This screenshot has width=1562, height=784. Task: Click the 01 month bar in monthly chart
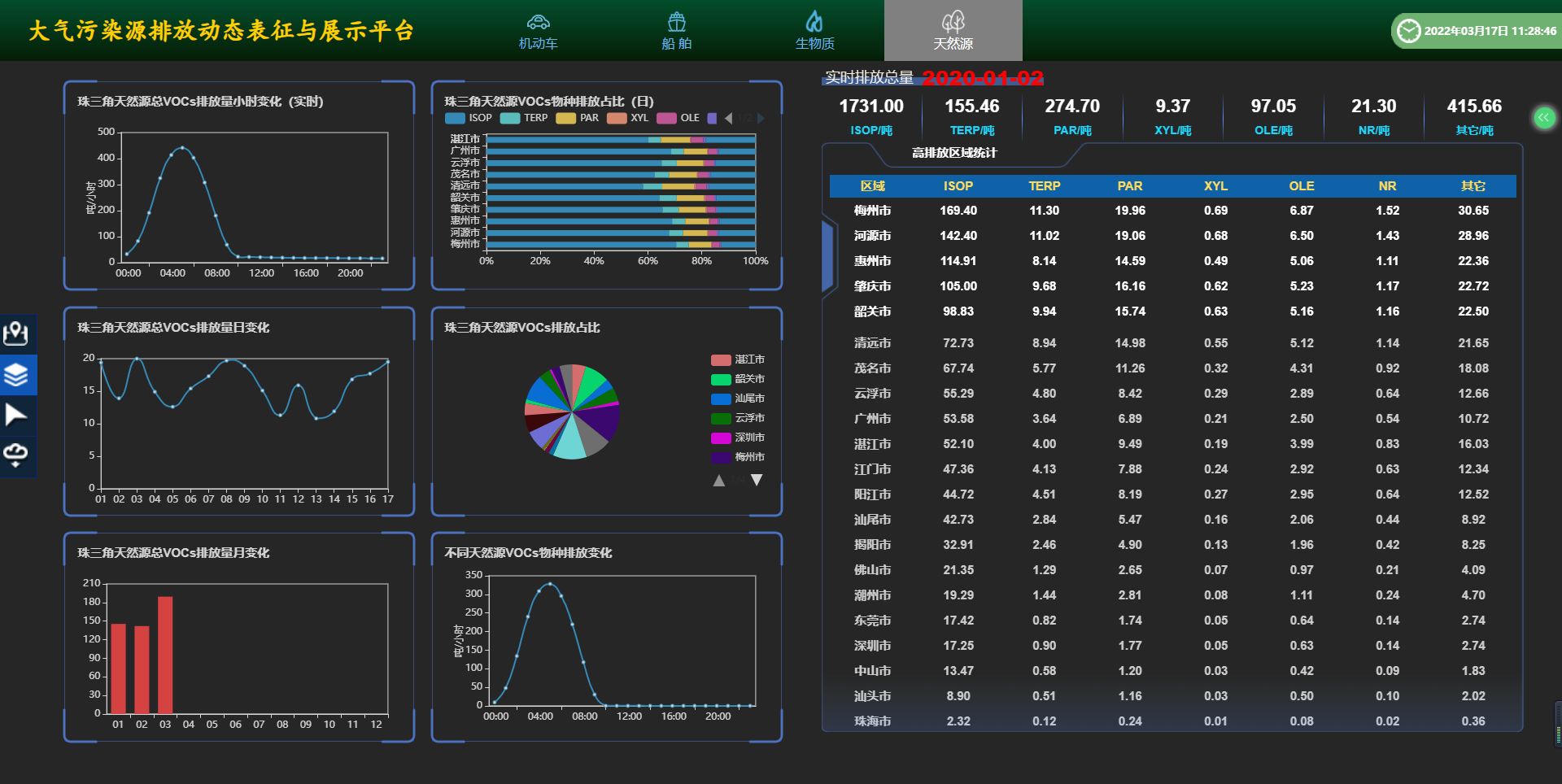[118, 669]
